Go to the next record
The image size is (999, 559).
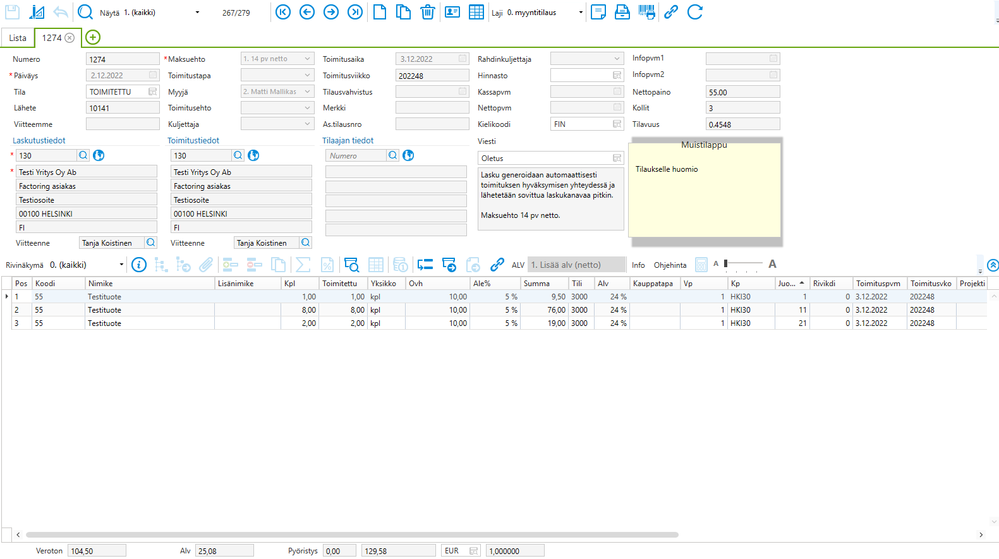click(x=331, y=11)
